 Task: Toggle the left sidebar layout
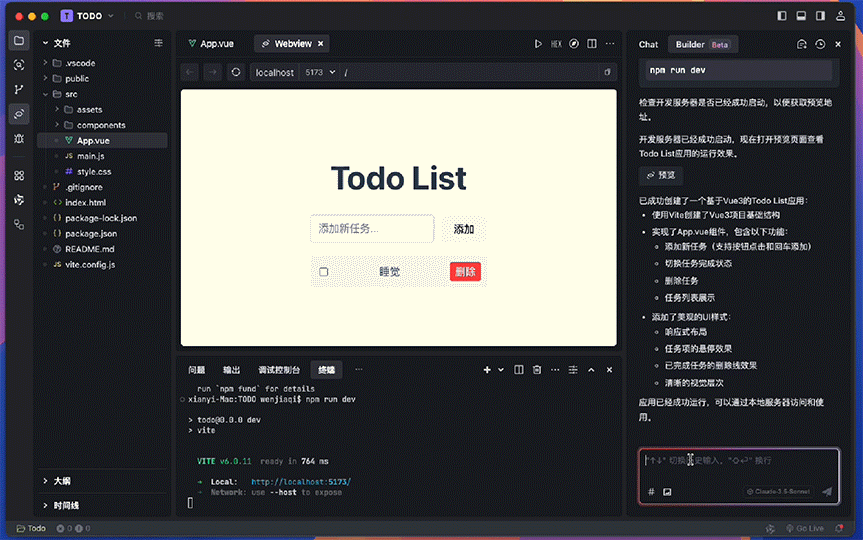[782, 16]
